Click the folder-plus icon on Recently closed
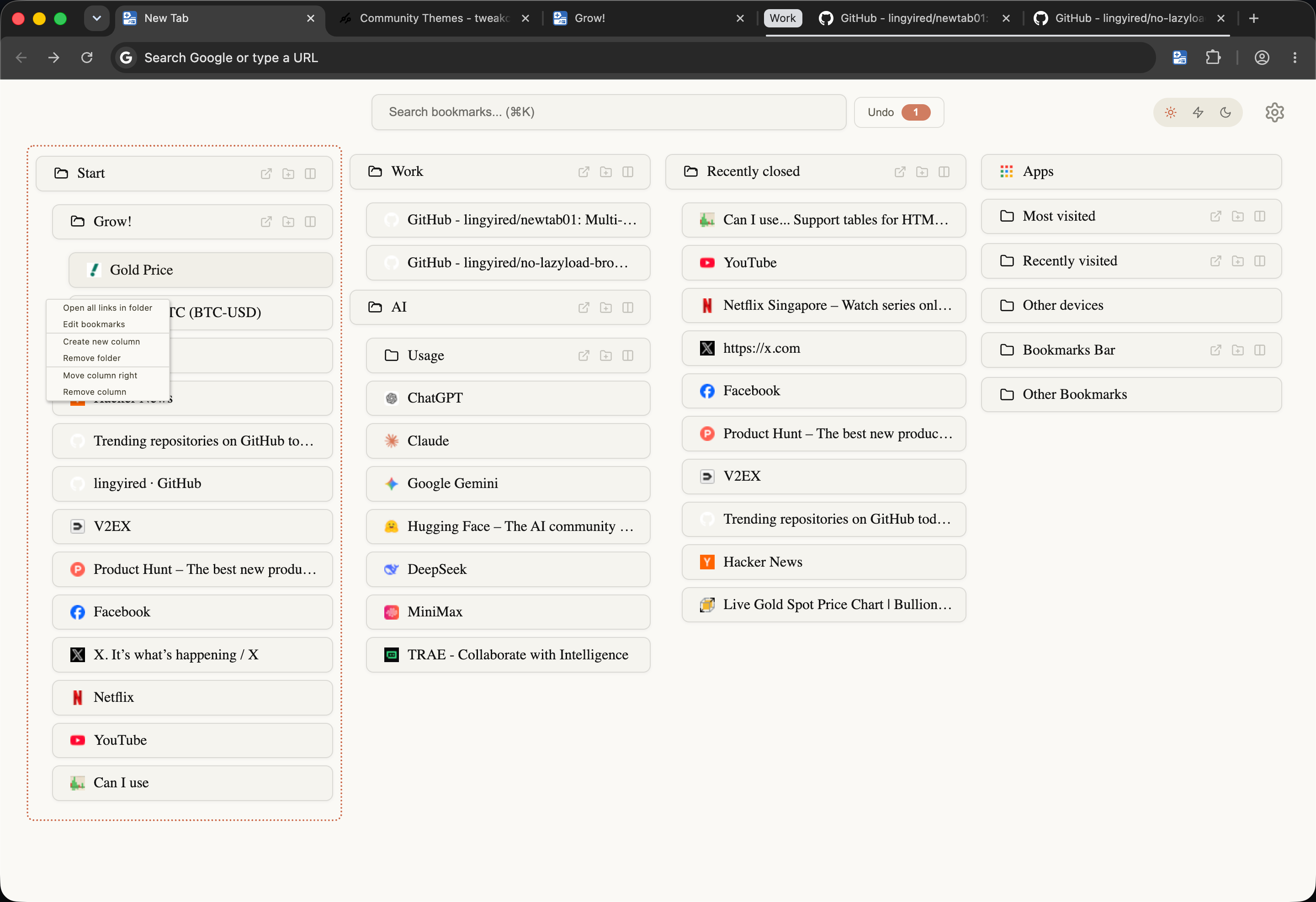The width and height of the screenshot is (1316, 902). point(922,172)
